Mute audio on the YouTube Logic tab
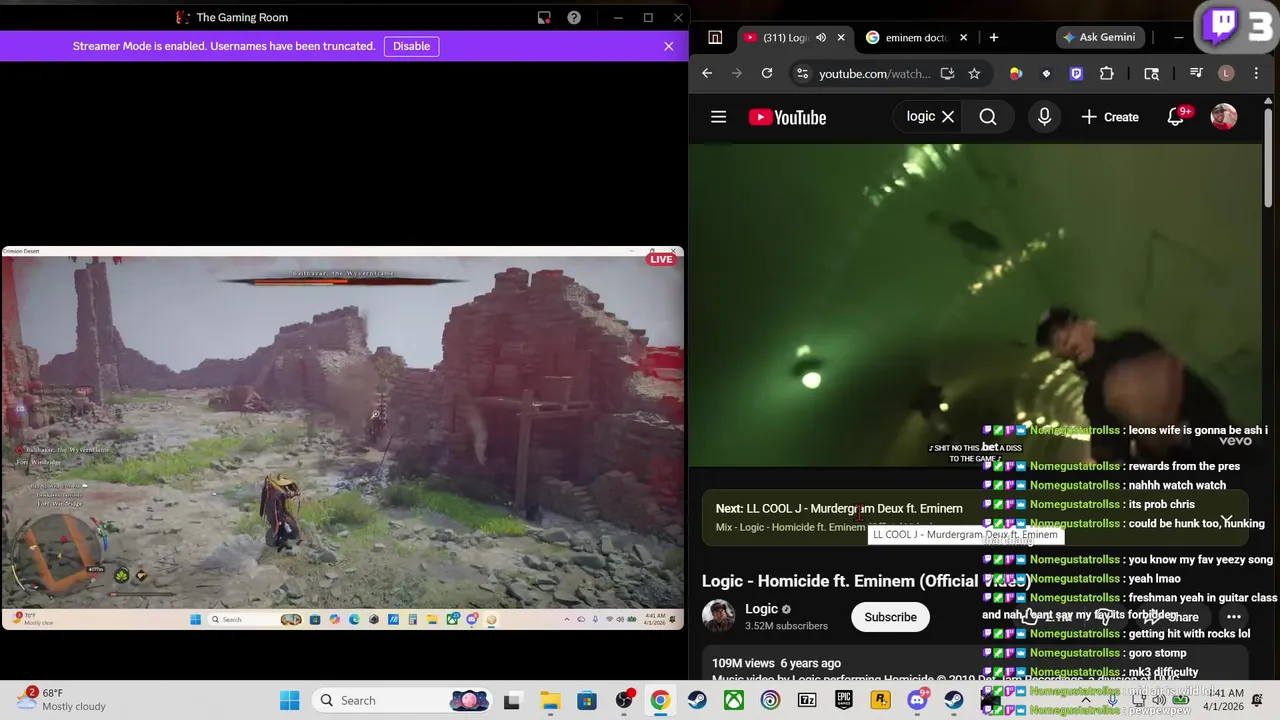The height and width of the screenshot is (720, 1280). pyautogui.click(x=821, y=38)
